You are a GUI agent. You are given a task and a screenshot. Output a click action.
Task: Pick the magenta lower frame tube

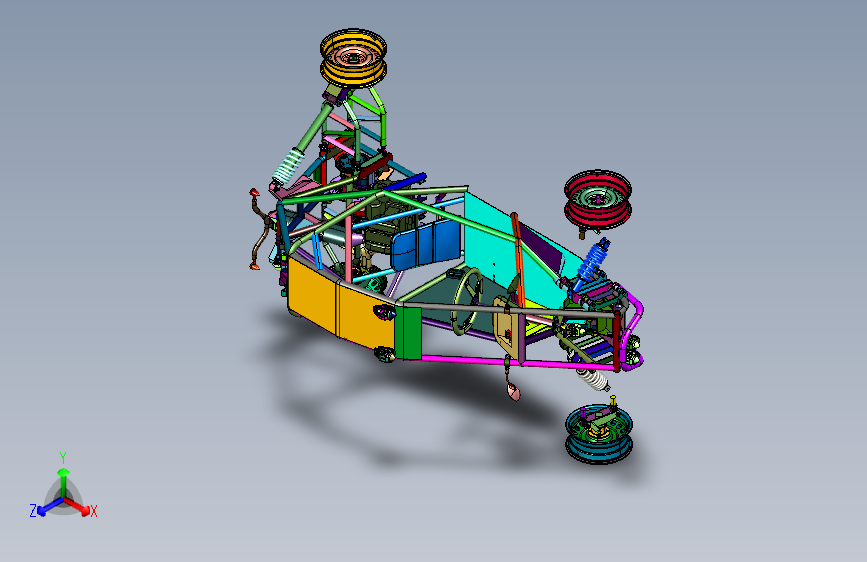click(517, 362)
